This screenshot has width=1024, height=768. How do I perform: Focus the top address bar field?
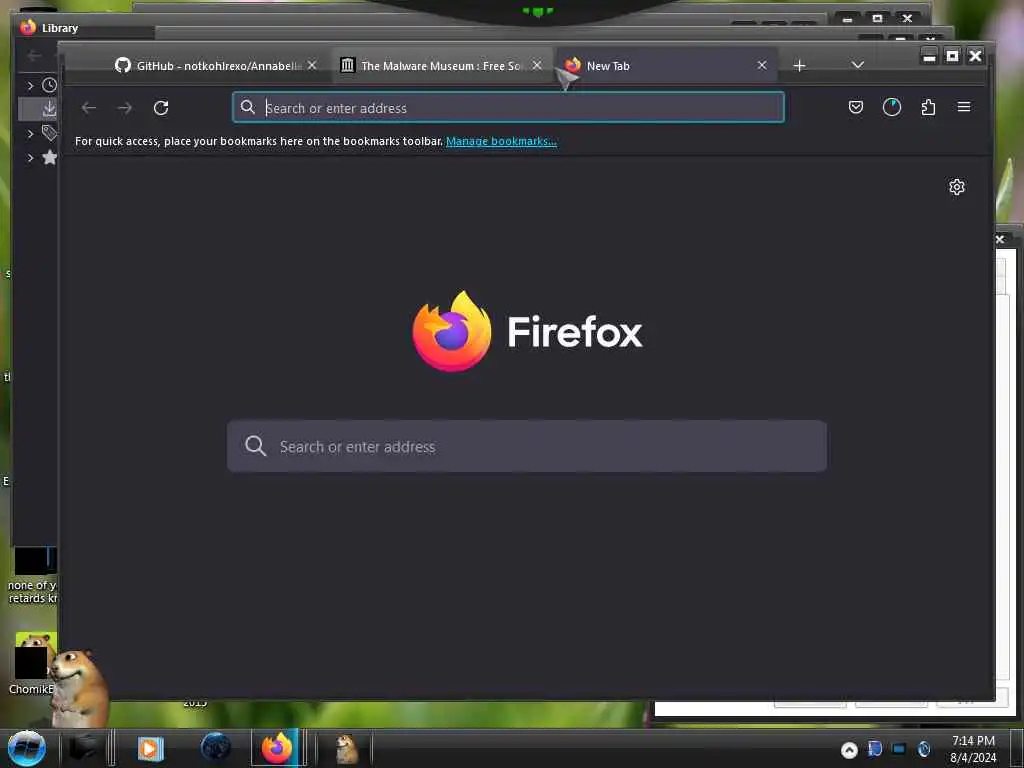[508, 107]
